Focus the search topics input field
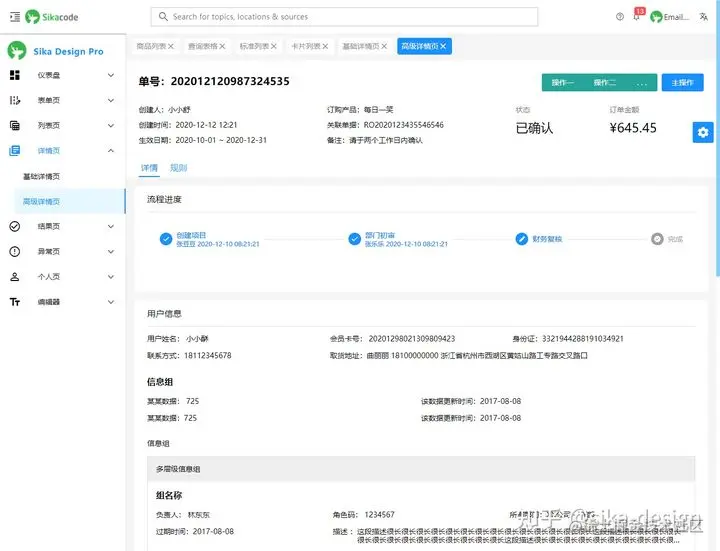Screen dimensions: 720x551 344,17
